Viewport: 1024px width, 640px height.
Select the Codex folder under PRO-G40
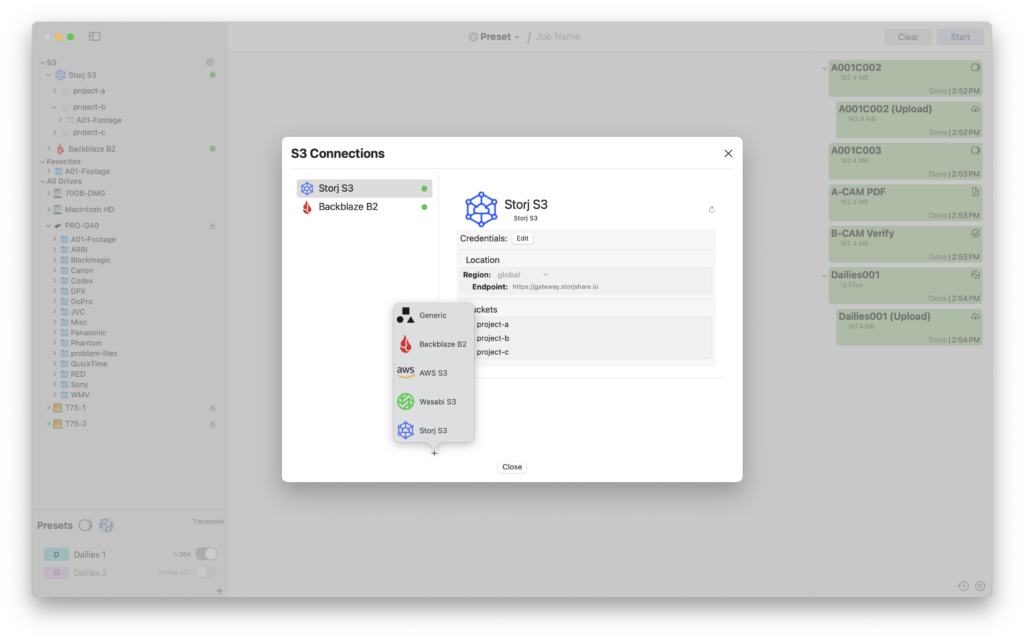pyautogui.click(x=82, y=281)
